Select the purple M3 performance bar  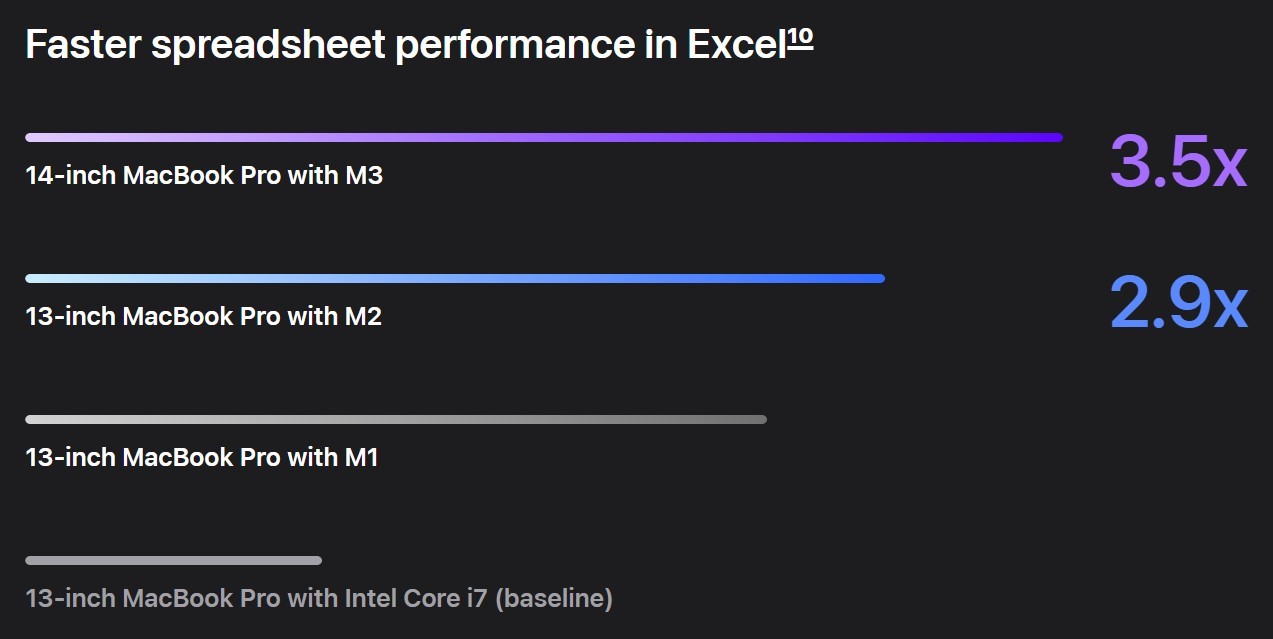coord(543,138)
